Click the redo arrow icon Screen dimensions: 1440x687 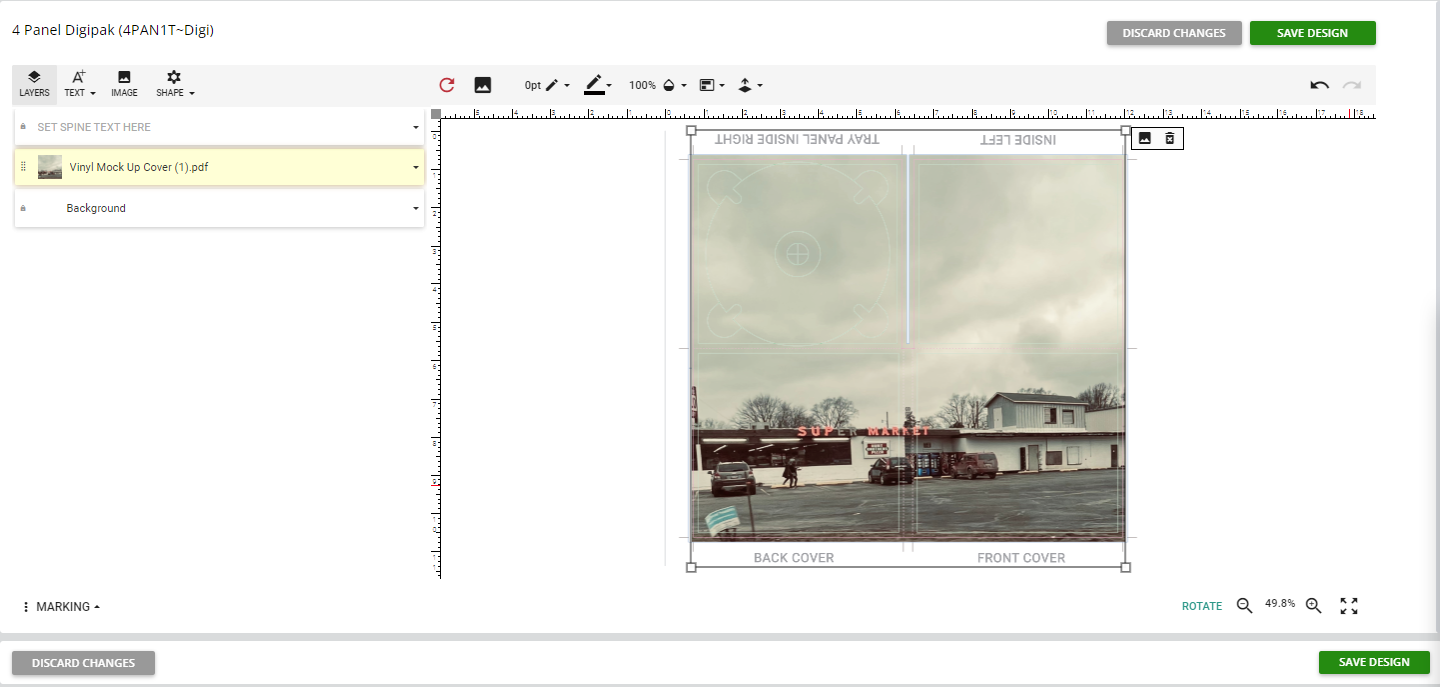[x=1352, y=85]
